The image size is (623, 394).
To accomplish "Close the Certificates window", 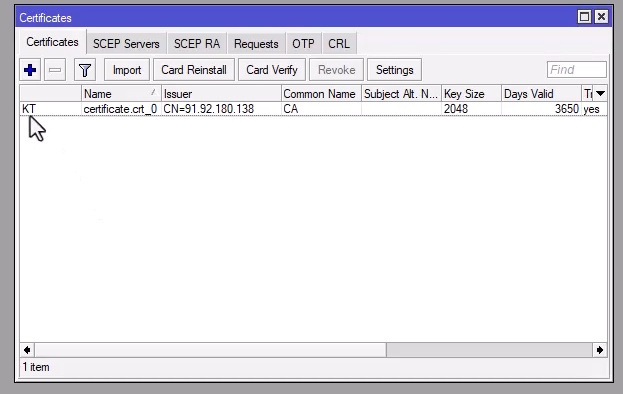I will (x=602, y=17).
